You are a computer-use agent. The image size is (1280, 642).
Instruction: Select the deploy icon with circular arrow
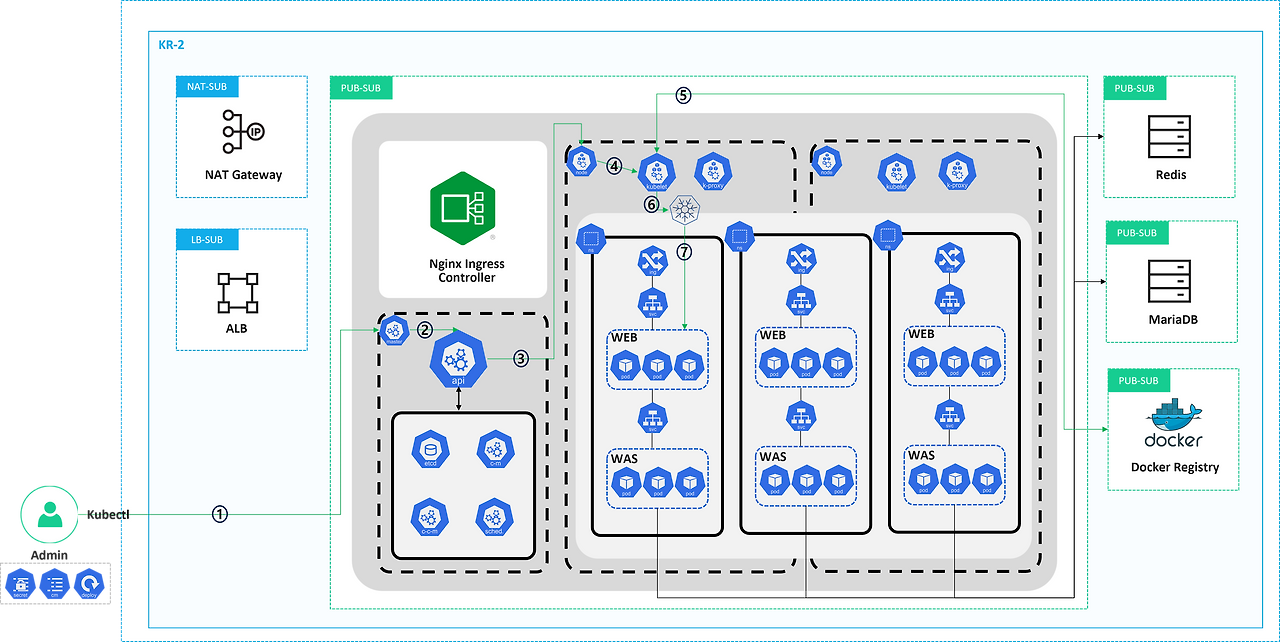click(88, 583)
